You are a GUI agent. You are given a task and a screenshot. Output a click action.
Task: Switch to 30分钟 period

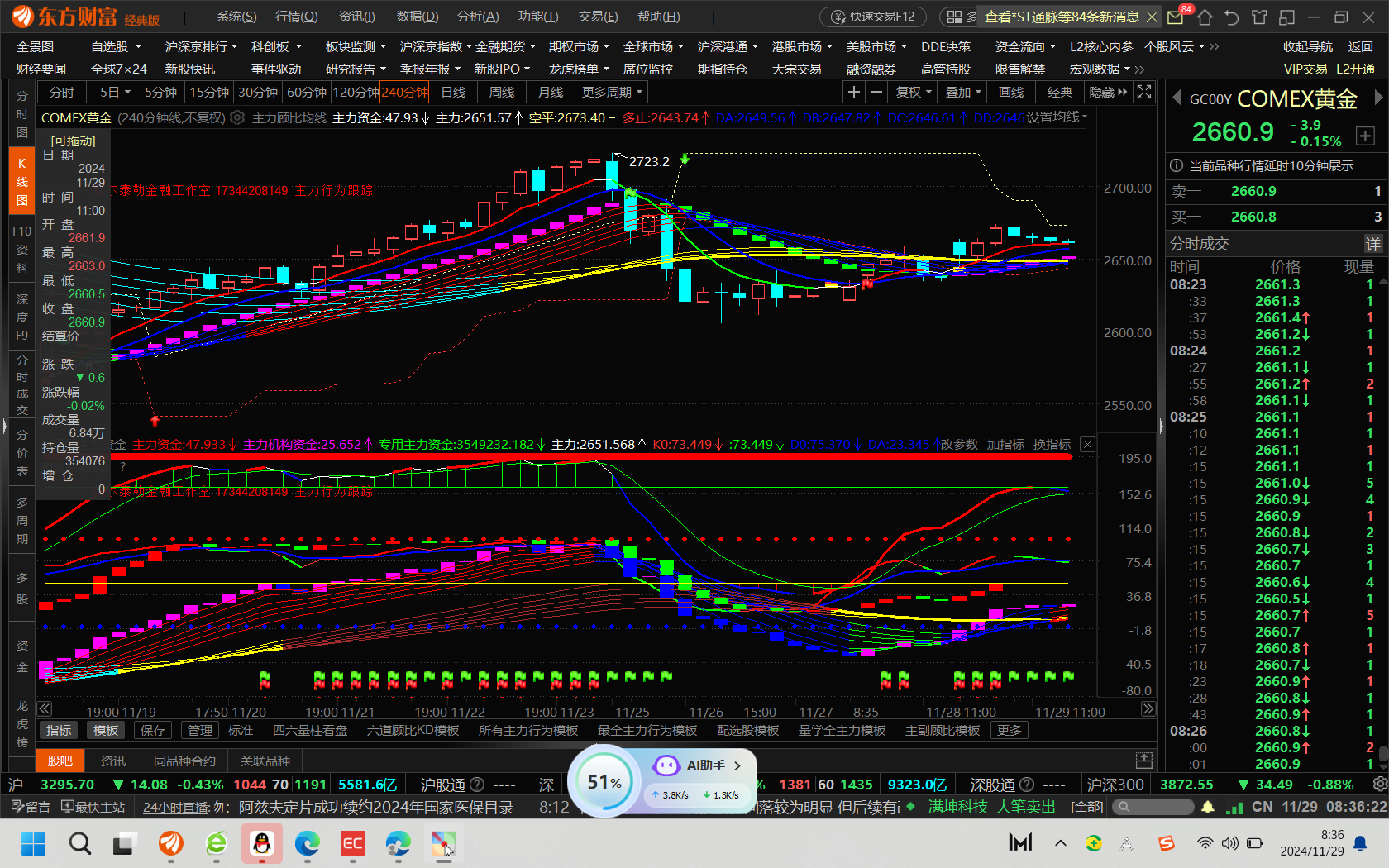[258, 92]
